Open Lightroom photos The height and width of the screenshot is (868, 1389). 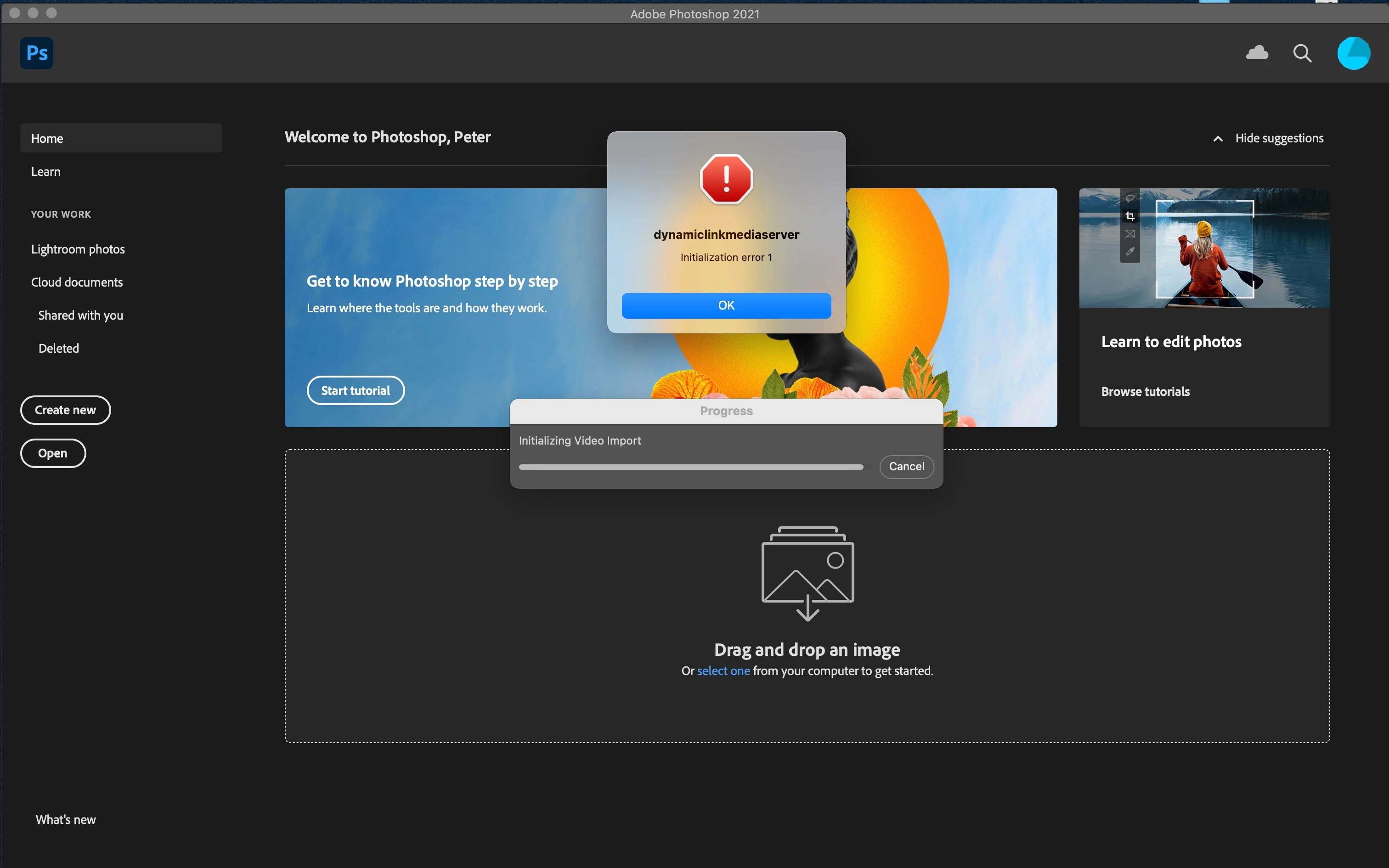pyautogui.click(x=78, y=249)
